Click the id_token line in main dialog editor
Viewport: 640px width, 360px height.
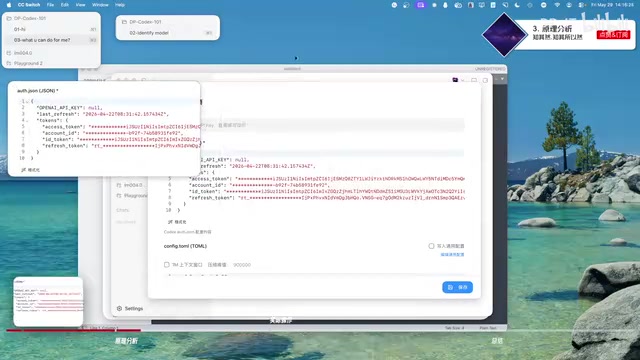tap(327, 191)
